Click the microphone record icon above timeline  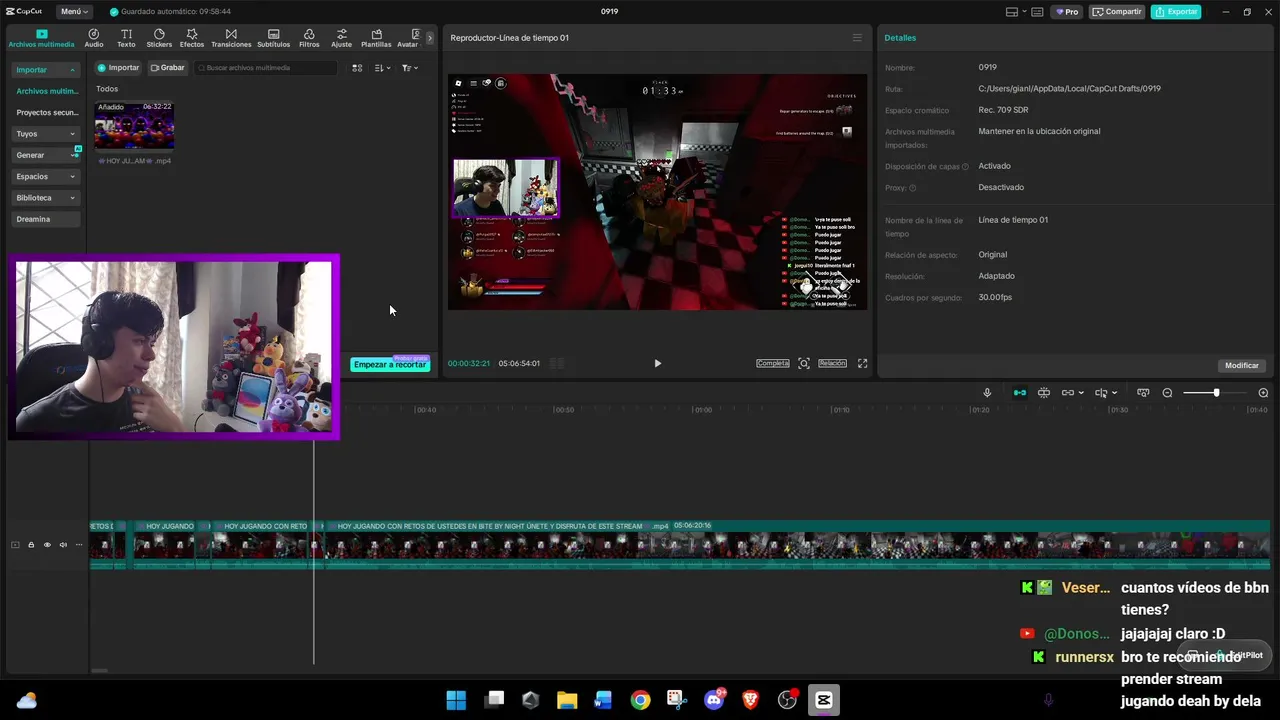click(x=987, y=393)
